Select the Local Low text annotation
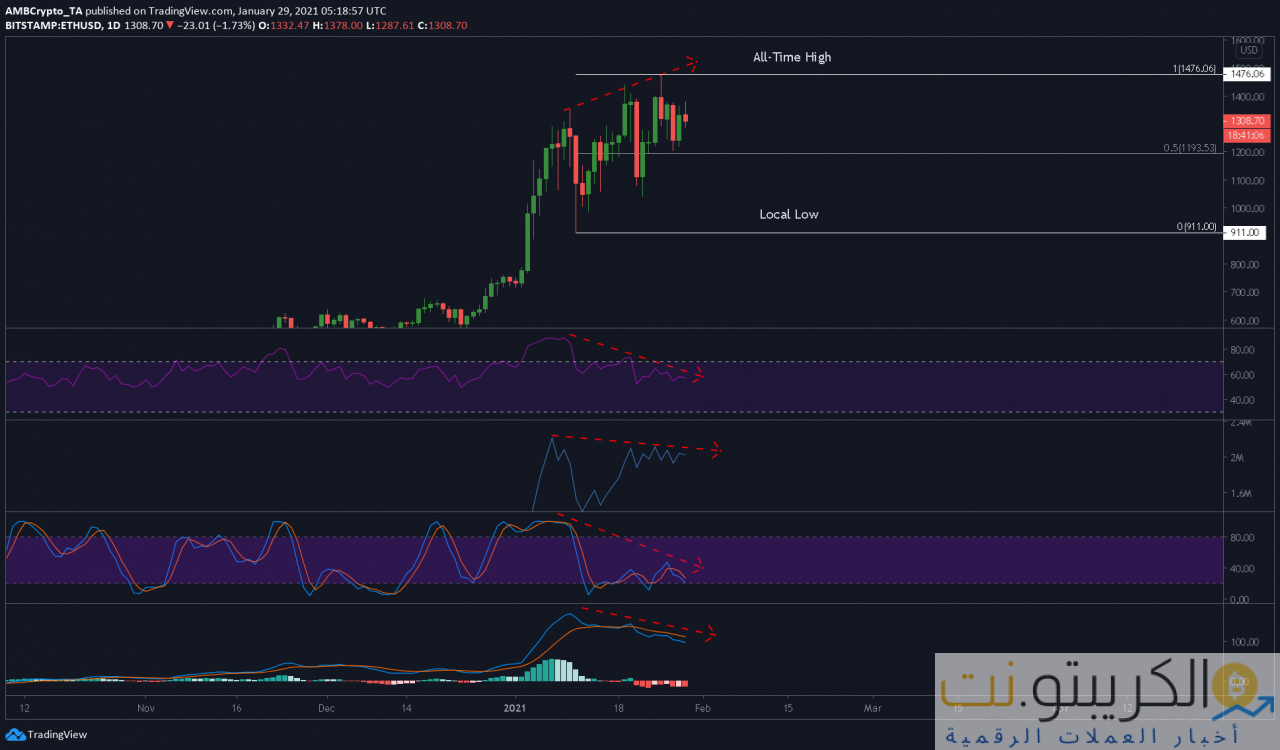Image resolution: width=1280 pixels, height=750 pixels. click(x=788, y=214)
